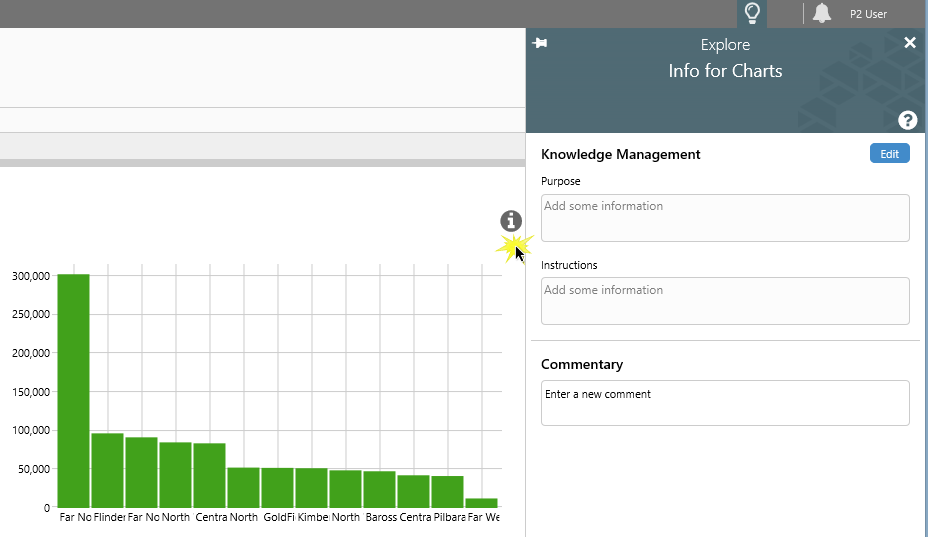The height and width of the screenshot is (537, 928).
Task: Click into the Instructions text field
Action: (724, 301)
